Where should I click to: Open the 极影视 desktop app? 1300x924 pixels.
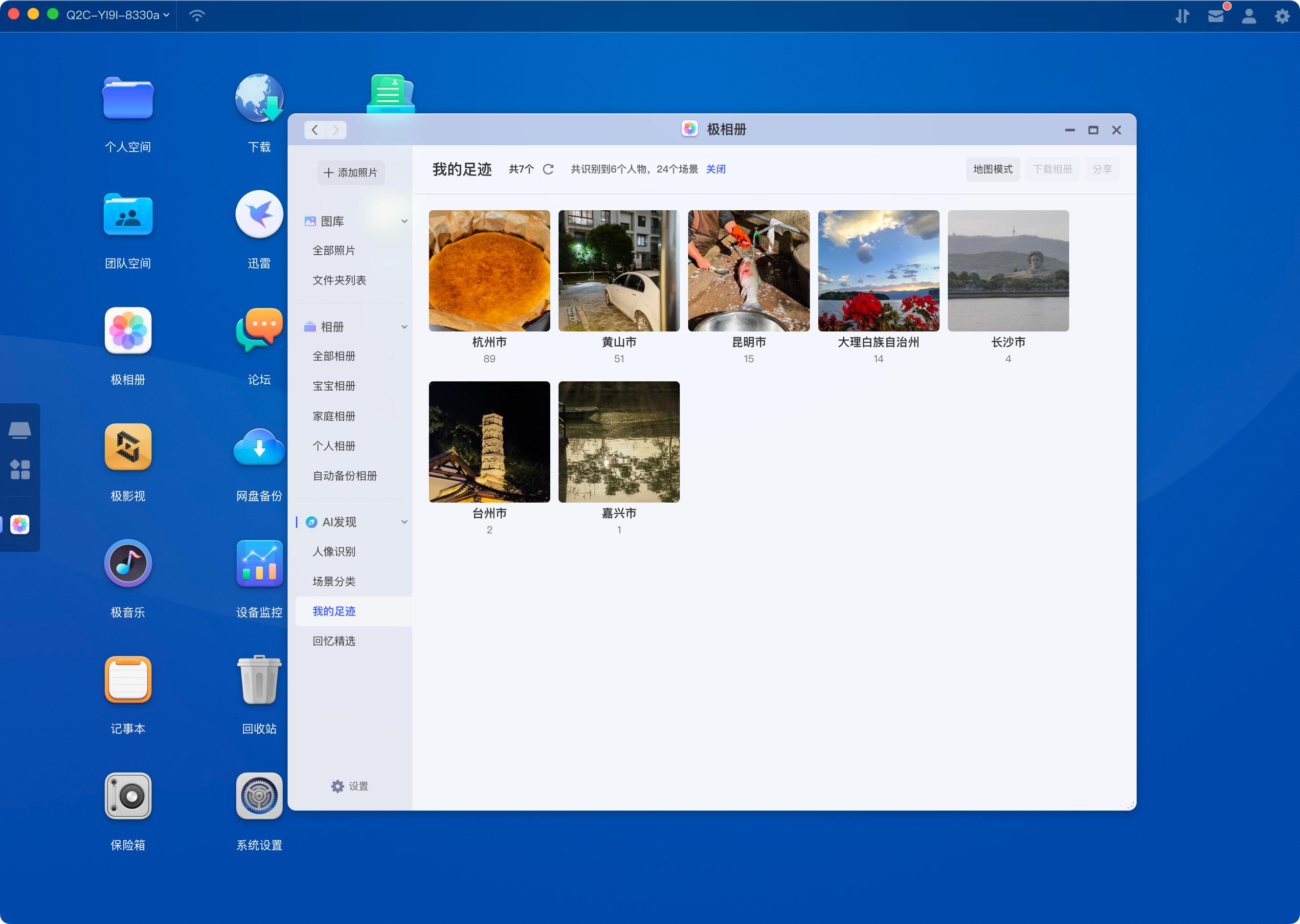(x=128, y=447)
